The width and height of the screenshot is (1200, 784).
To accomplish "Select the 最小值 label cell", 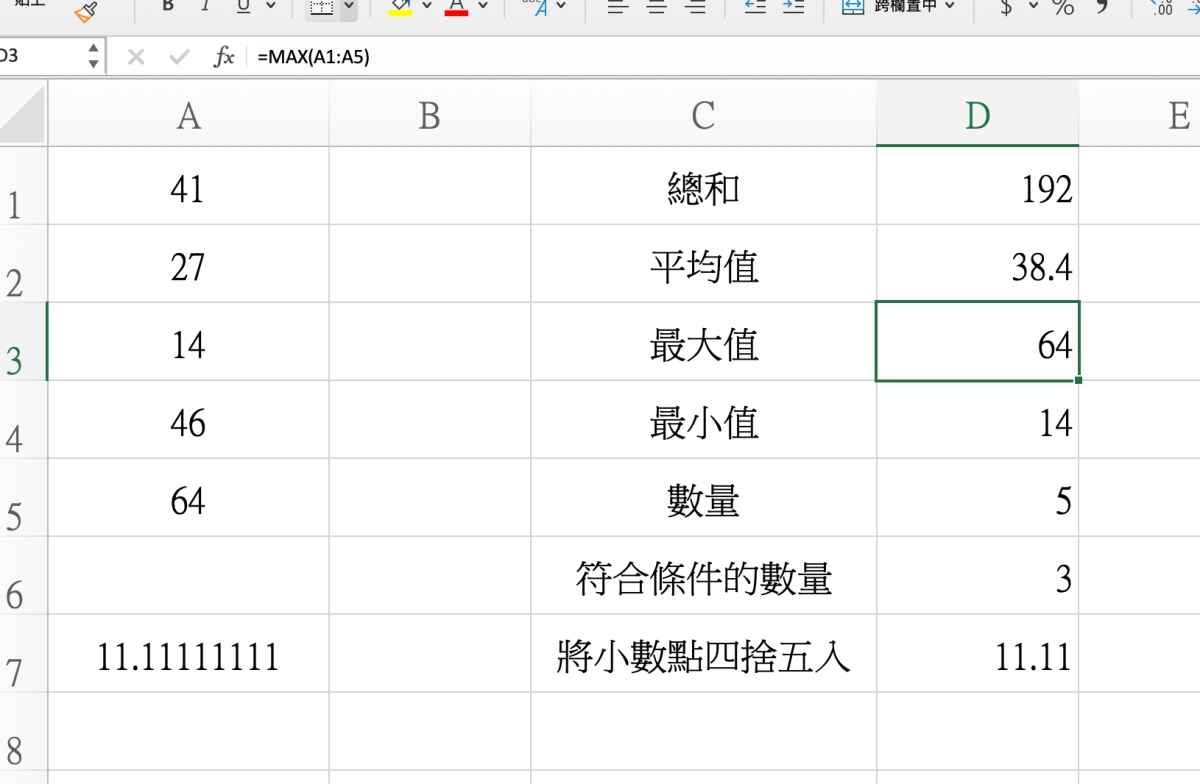I will (704, 420).
